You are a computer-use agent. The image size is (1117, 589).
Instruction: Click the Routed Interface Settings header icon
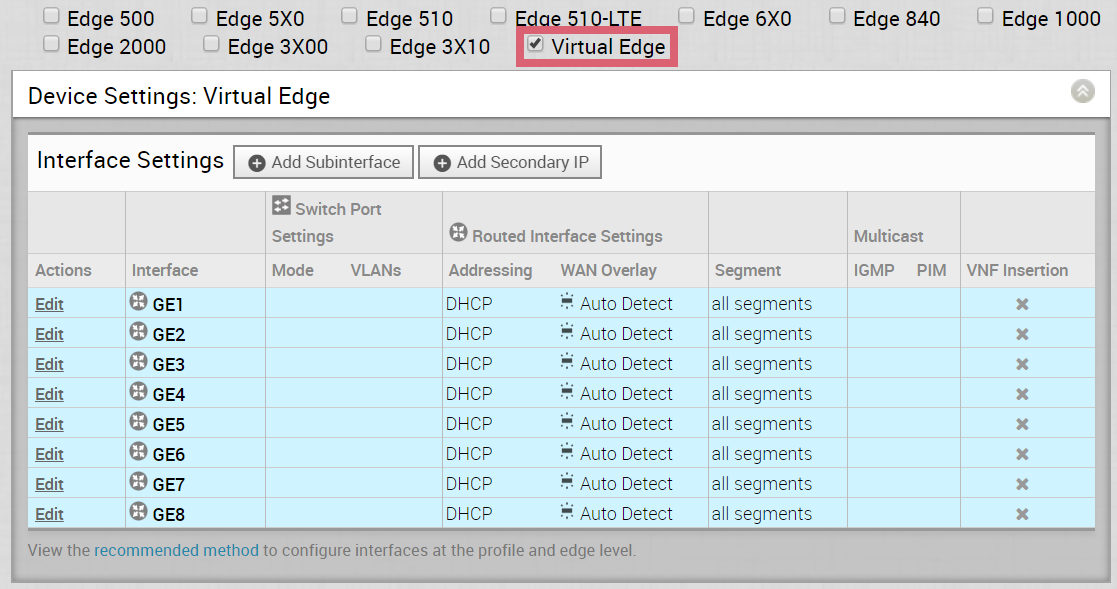[x=458, y=234]
